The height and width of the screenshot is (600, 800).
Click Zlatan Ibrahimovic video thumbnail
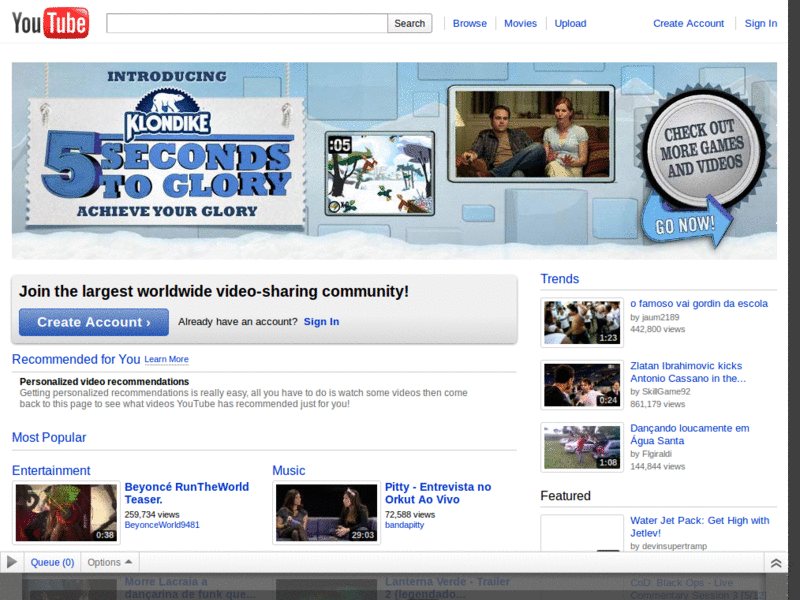pos(582,385)
